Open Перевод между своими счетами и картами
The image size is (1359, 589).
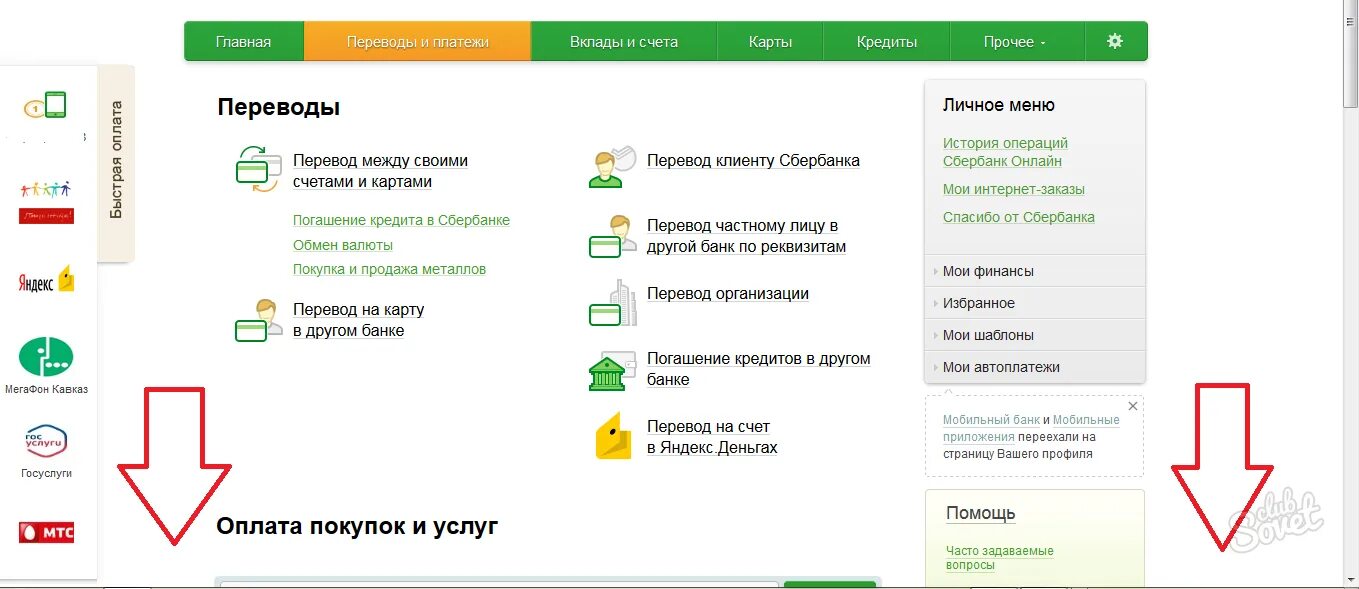(x=380, y=171)
